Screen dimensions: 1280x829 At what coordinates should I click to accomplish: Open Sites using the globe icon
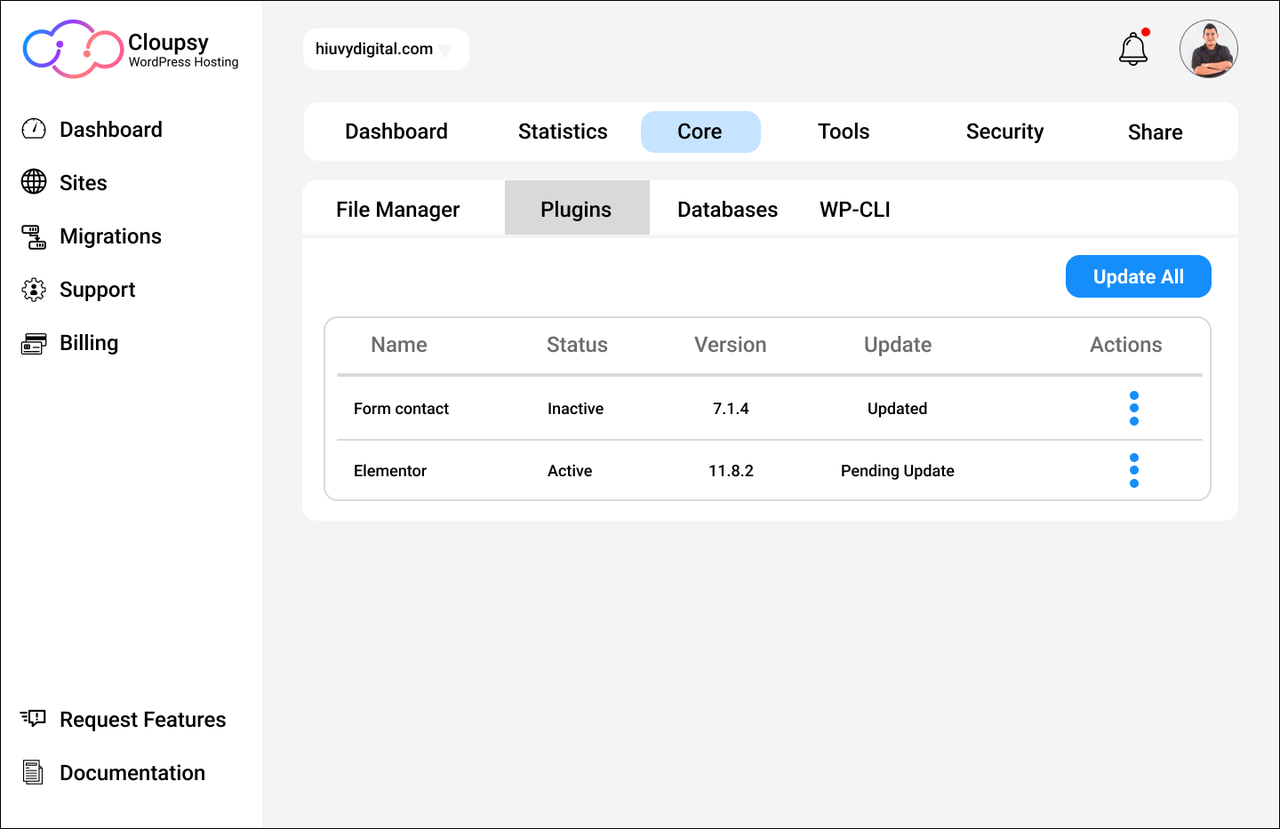pyautogui.click(x=33, y=182)
